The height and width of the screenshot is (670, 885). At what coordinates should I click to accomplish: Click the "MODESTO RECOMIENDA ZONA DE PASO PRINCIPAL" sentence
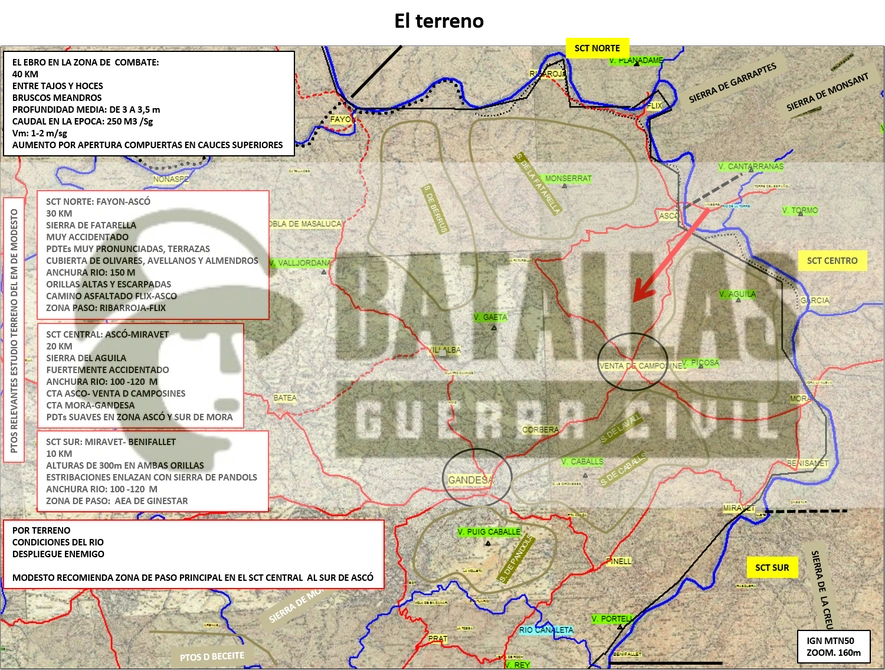192,578
